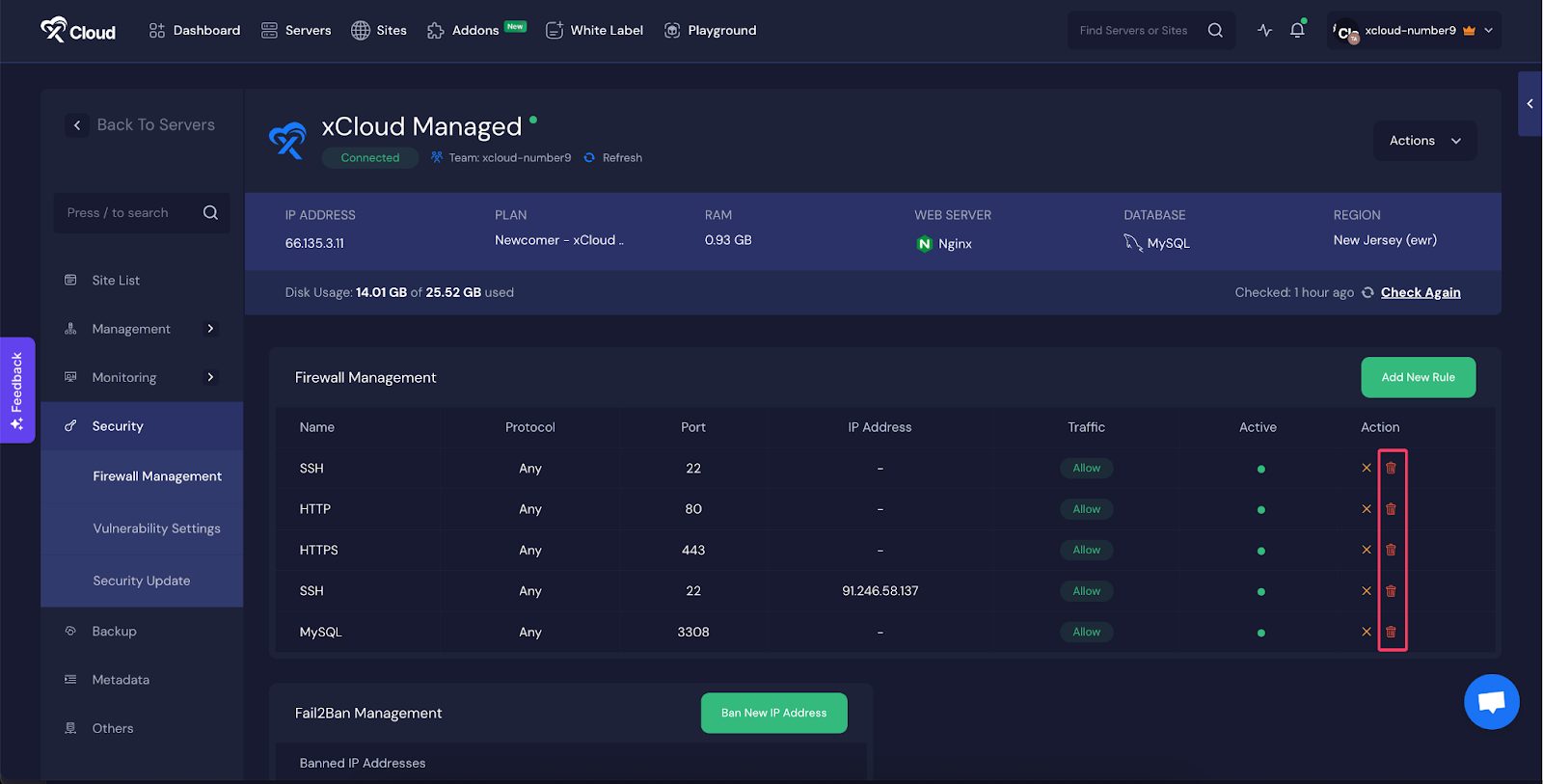This screenshot has height=784, width=1543.
Task: Disable the HTTPS rule with X icon
Action: click(1366, 551)
